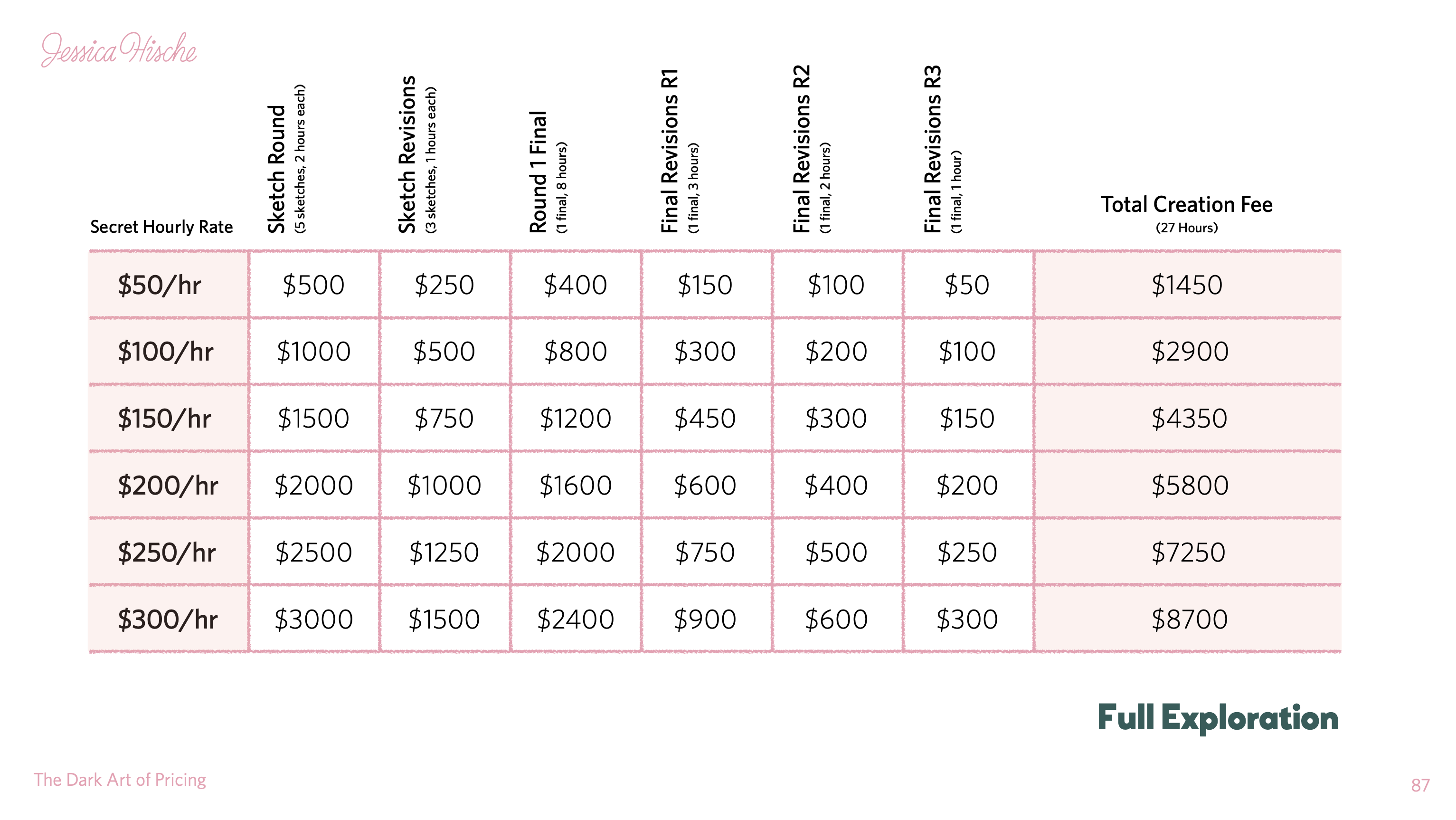Viewport: 1456px width, 820px height.
Task: Click the $5800 total cell
Action: tap(1190, 486)
